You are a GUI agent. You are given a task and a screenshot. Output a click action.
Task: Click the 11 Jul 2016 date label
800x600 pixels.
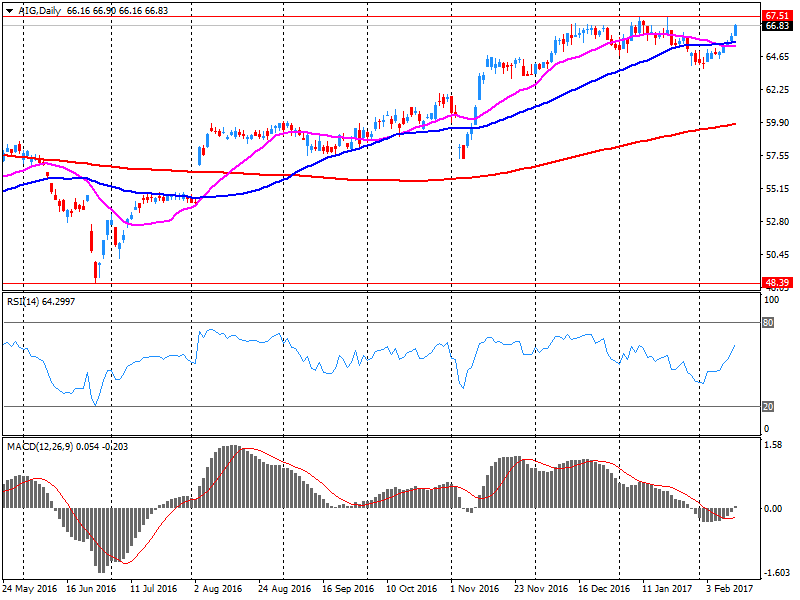pos(154,588)
